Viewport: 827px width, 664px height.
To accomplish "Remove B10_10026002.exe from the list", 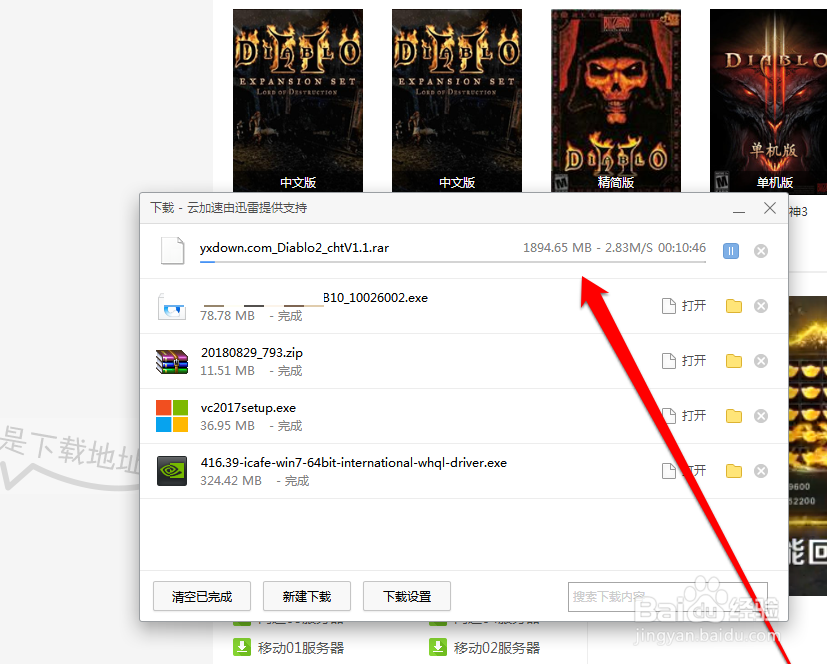I will (761, 306).
